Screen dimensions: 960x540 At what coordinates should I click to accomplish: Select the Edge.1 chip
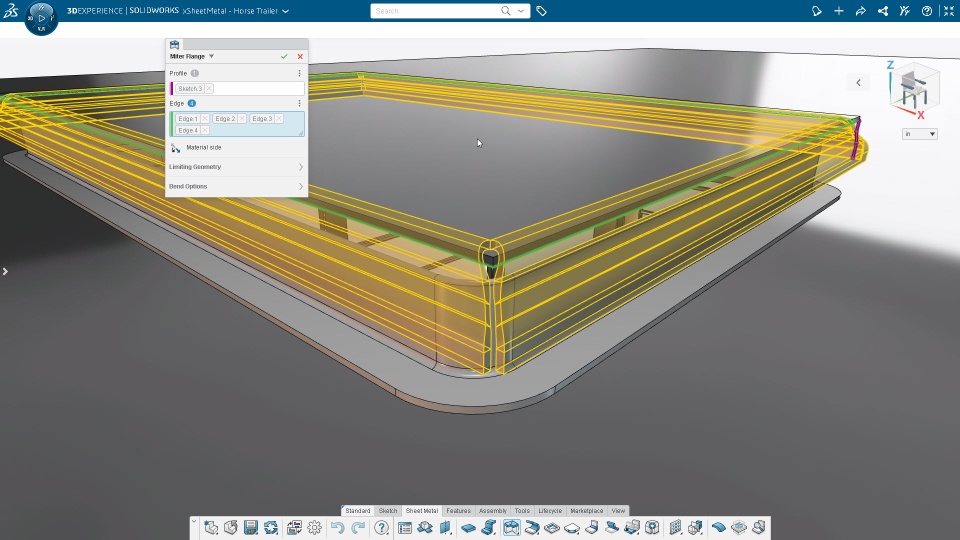(x=188, y=119)
